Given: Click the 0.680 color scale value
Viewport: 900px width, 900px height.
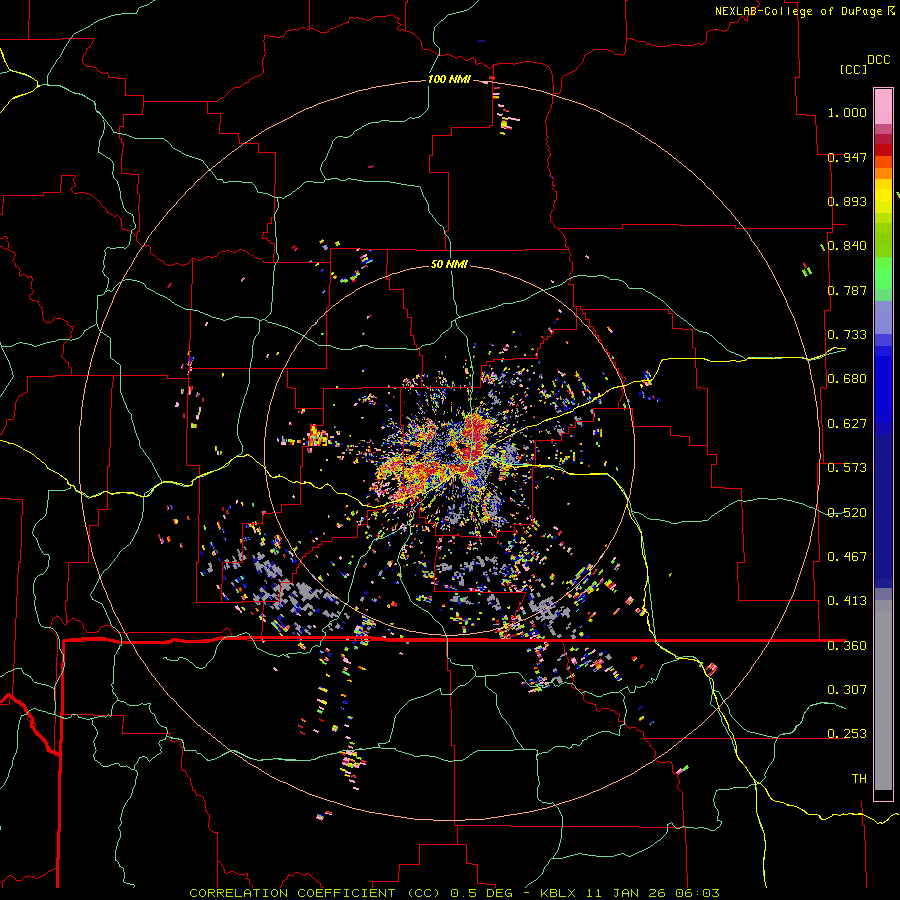Looking at the screenshot, I should 847,378.
